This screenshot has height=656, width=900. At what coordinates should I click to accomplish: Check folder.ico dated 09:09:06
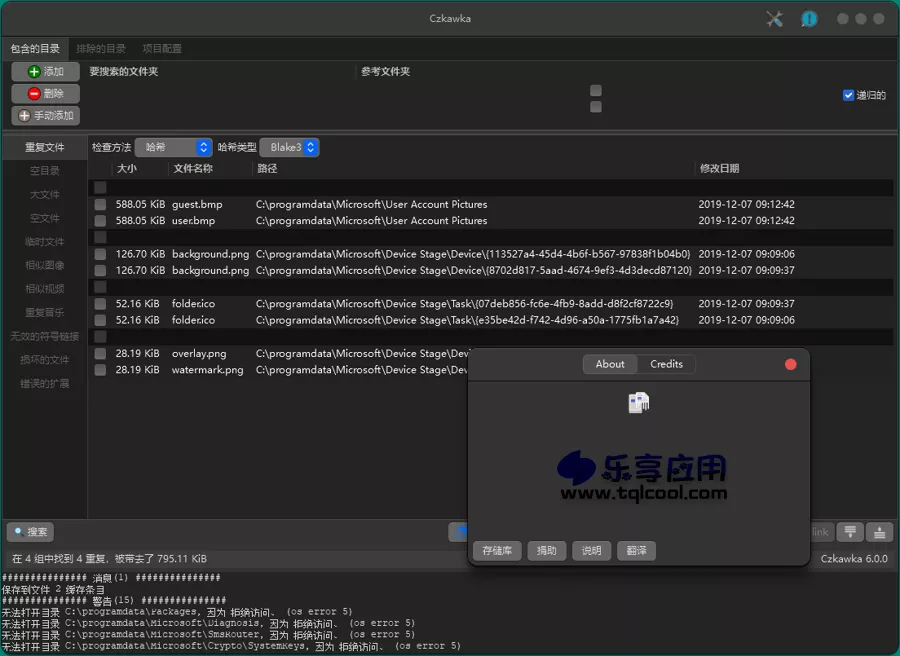pos(100,320)
